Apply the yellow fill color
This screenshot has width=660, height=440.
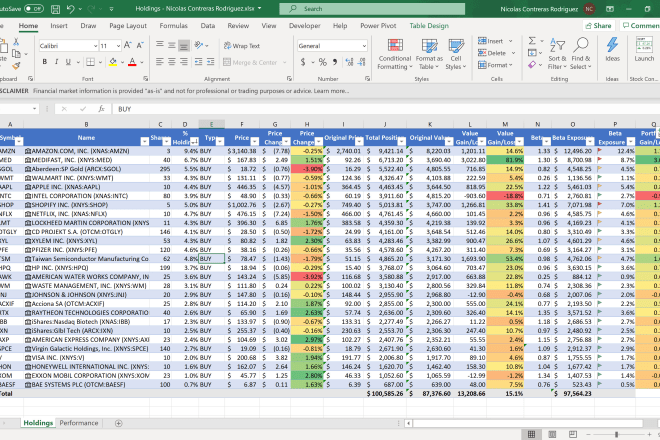click(x=113, y=62)
